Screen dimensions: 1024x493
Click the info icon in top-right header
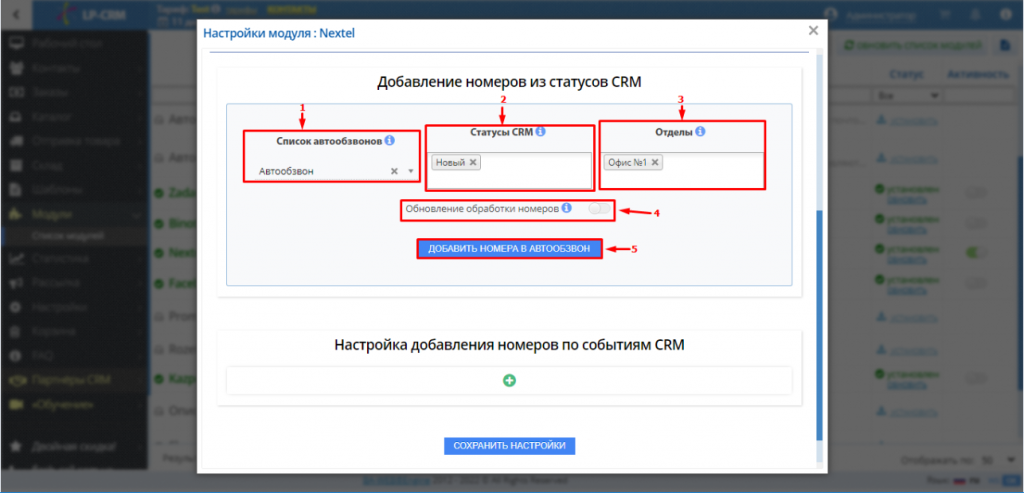coord(1004,14)
